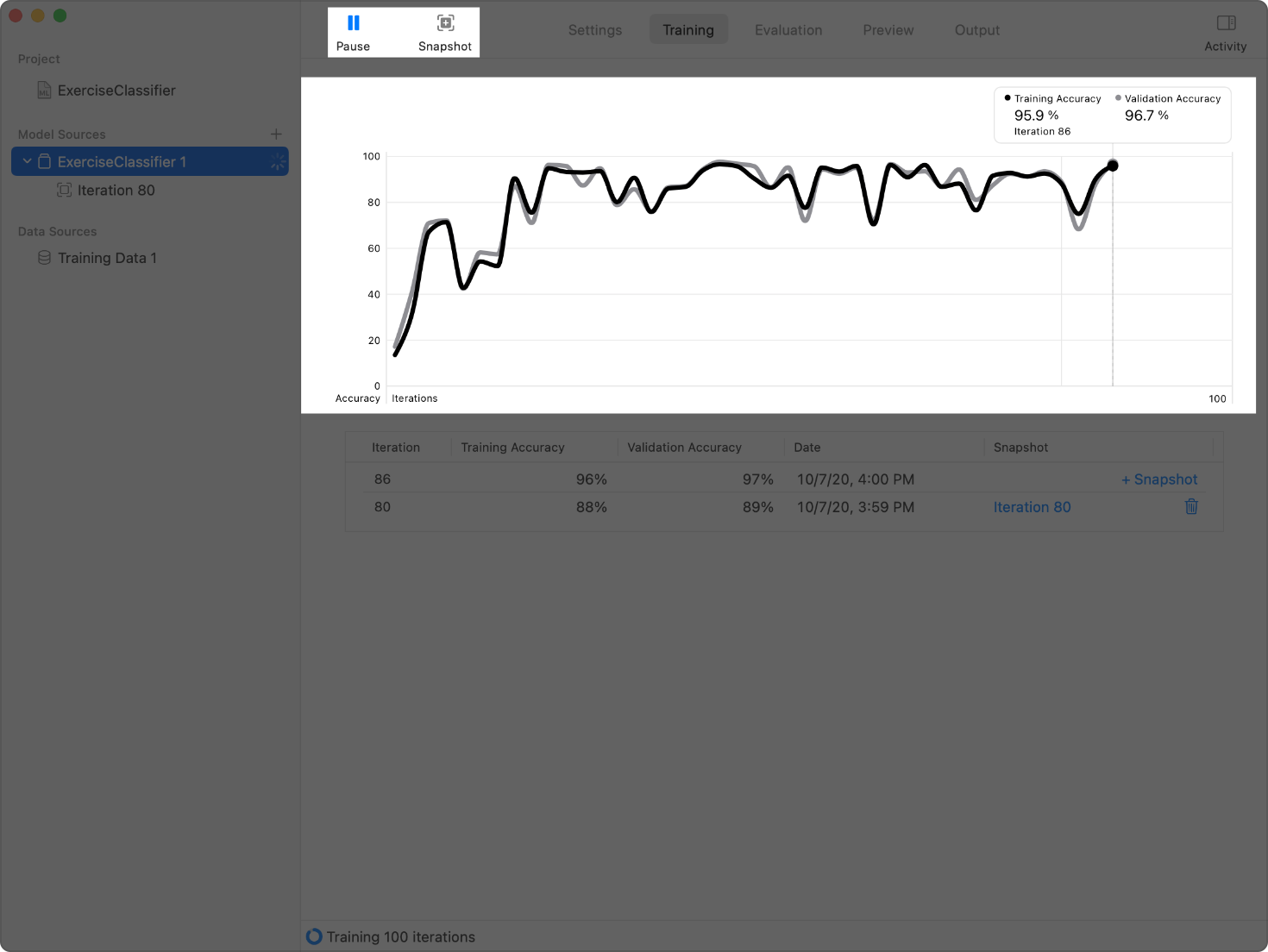Take a snapshot using the toolbar Snapshot icon
The image size is (1268, 952).
pyautogui.click(x=445, y=23)
